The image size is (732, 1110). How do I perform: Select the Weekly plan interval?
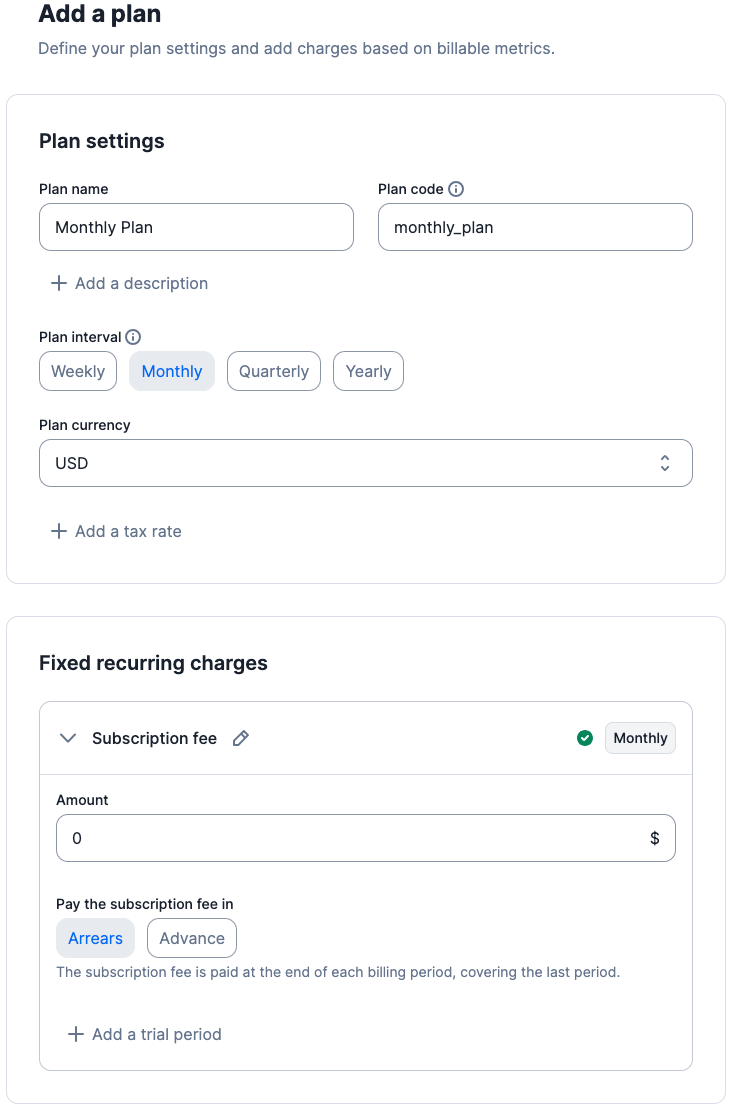click(x=78, y=371)
